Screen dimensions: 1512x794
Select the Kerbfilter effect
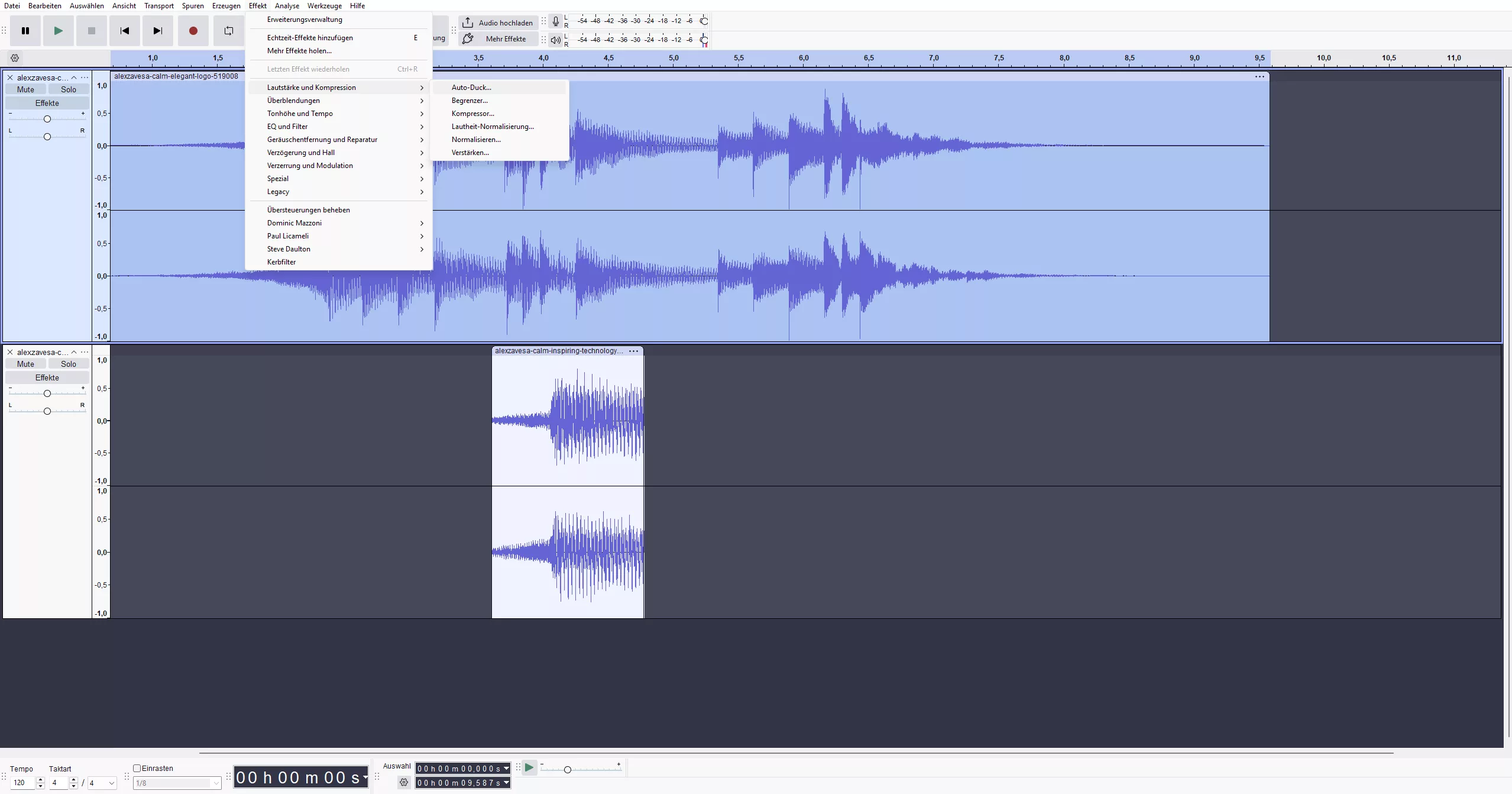click(x=339, y=262)
